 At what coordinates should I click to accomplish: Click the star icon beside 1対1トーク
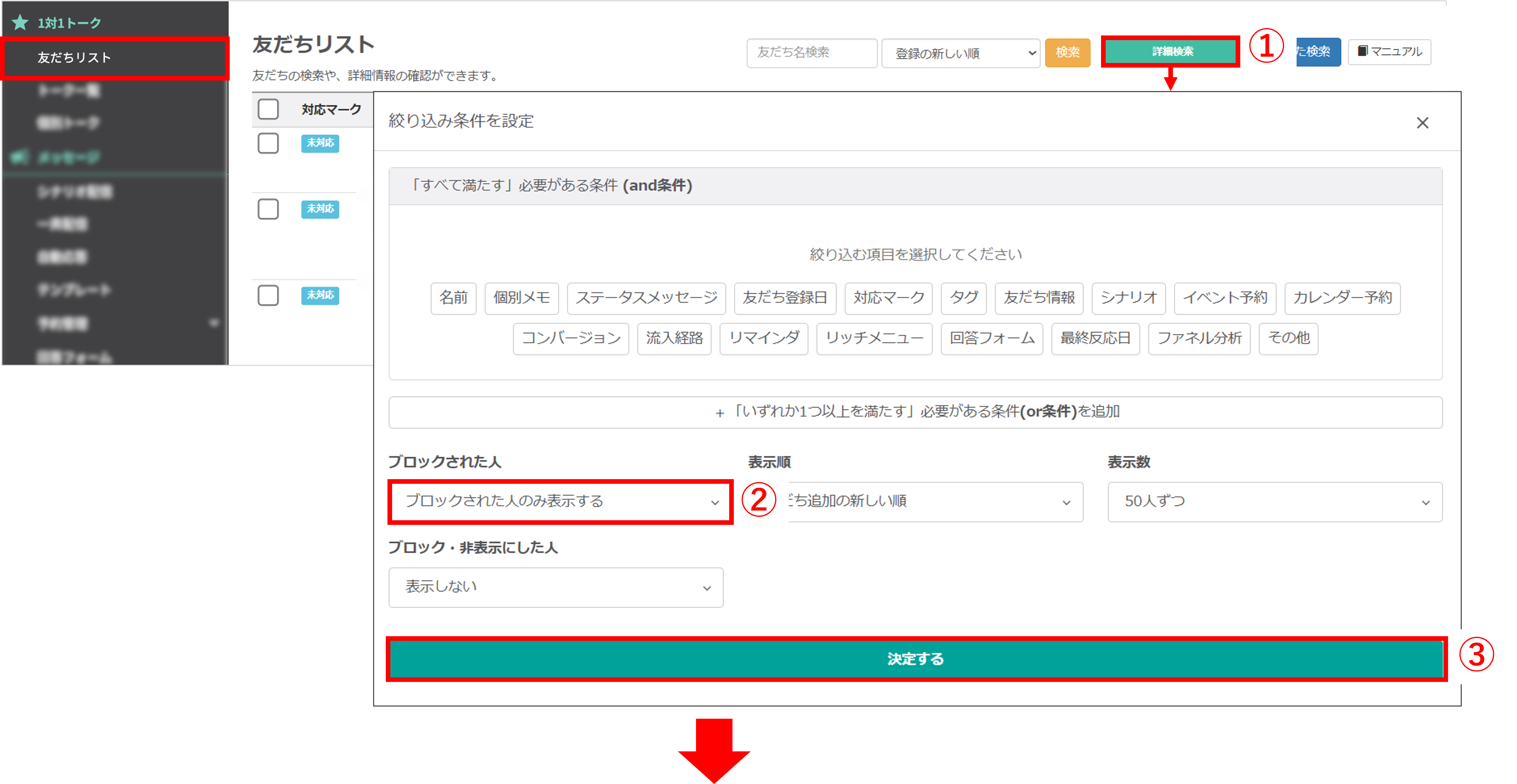point(20,22)
